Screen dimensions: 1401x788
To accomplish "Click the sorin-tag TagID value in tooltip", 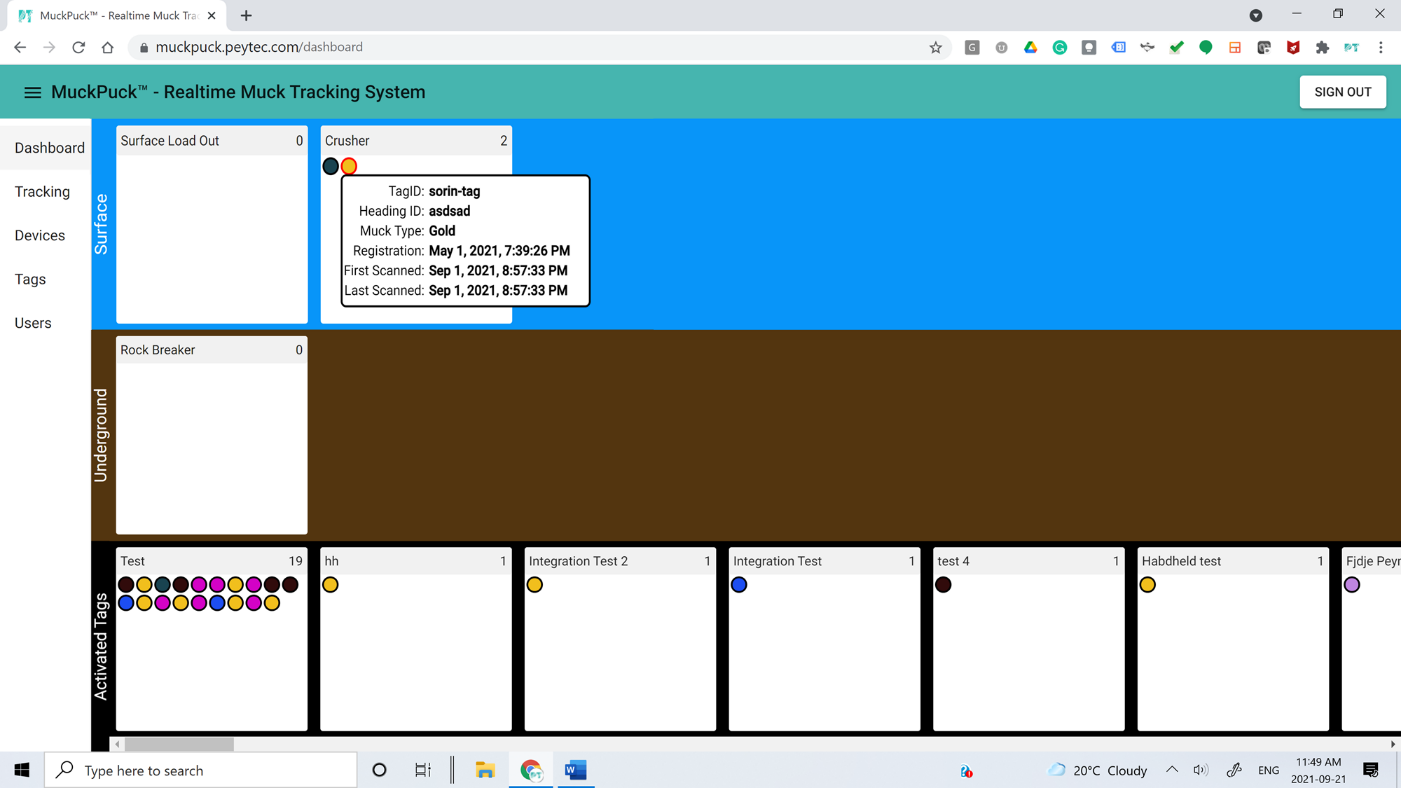I will (454, 191).
